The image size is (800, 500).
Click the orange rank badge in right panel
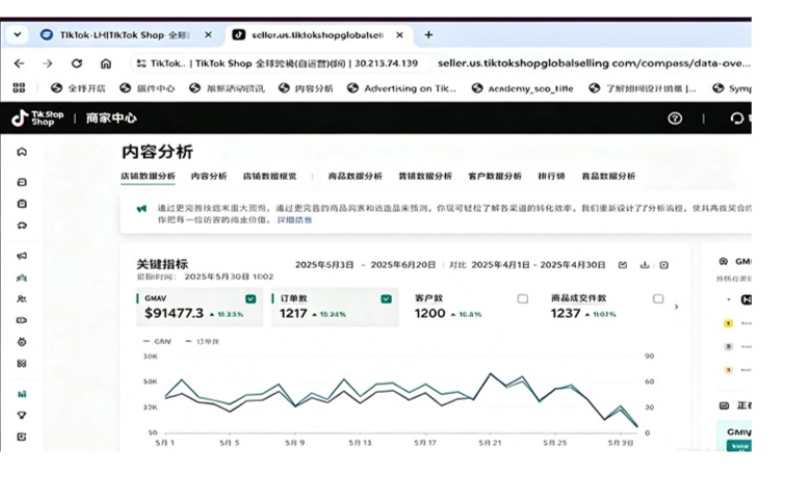click(x=729, y=370)
